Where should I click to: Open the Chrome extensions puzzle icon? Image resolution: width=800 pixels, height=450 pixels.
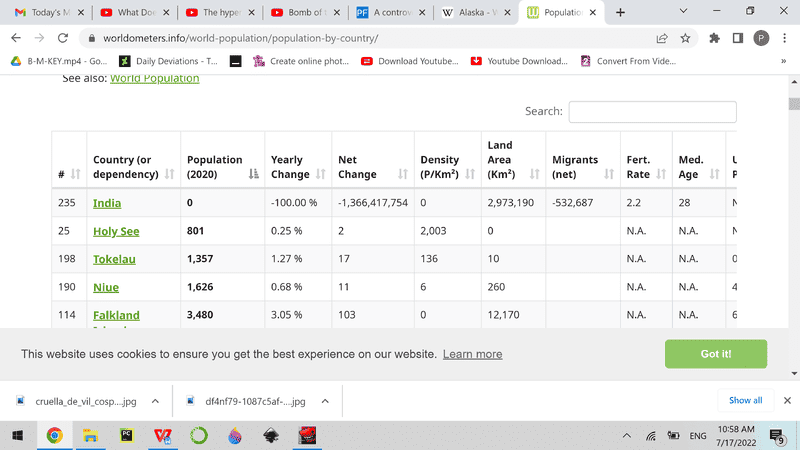[x=714, y=38]
